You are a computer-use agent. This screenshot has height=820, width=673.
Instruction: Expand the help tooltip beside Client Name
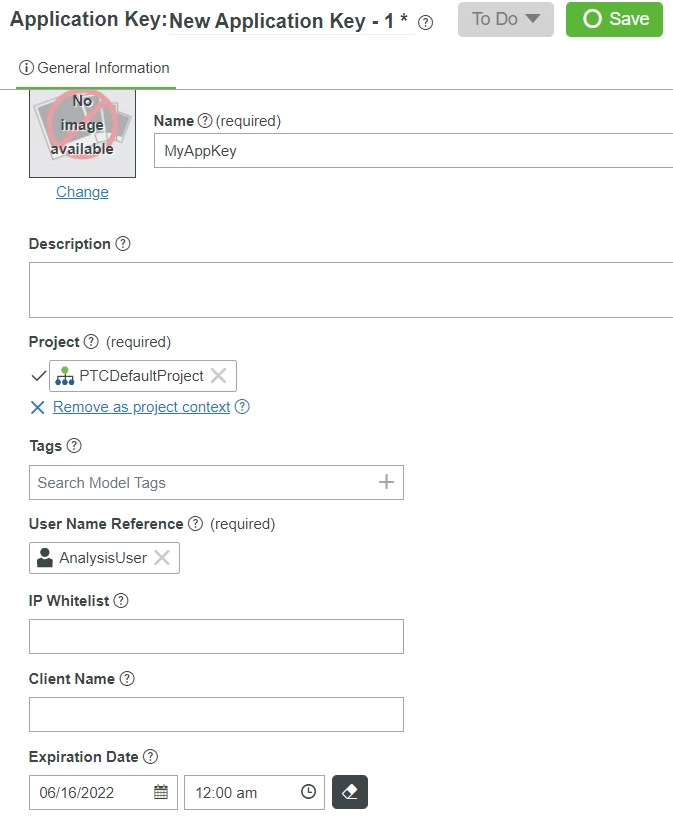[127, 678]
